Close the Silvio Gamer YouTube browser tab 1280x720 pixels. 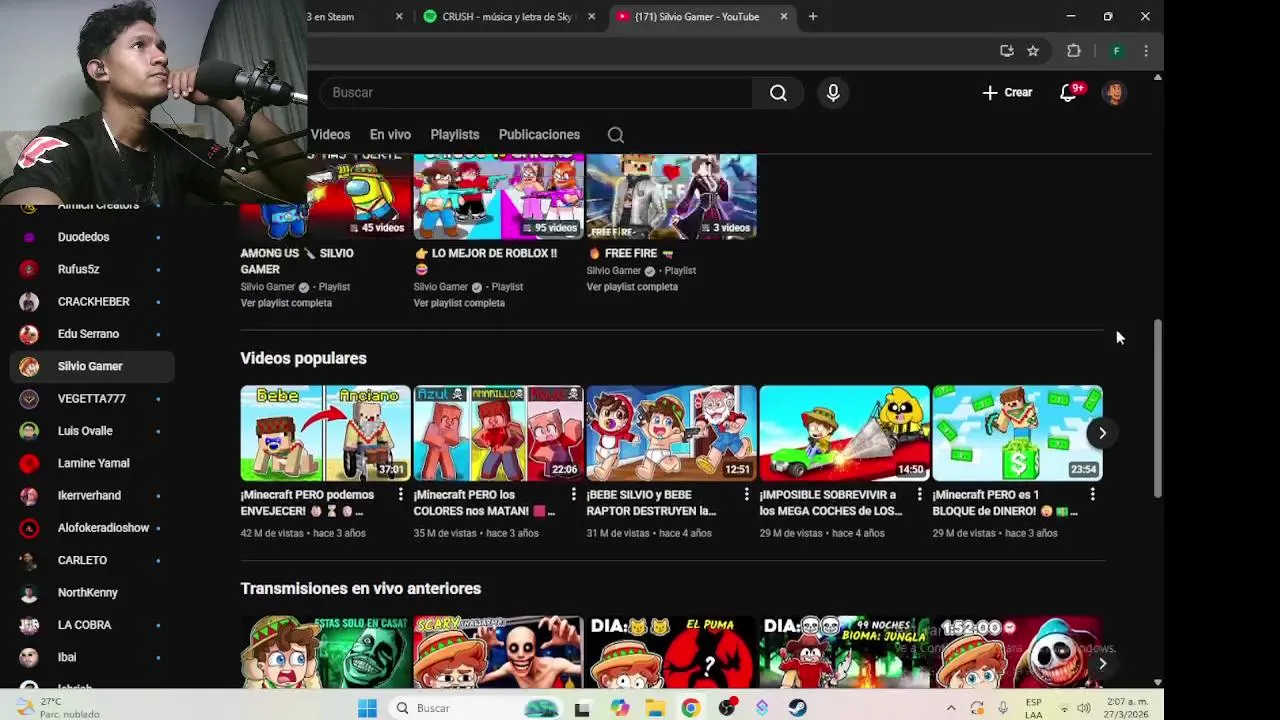point(784,17)
